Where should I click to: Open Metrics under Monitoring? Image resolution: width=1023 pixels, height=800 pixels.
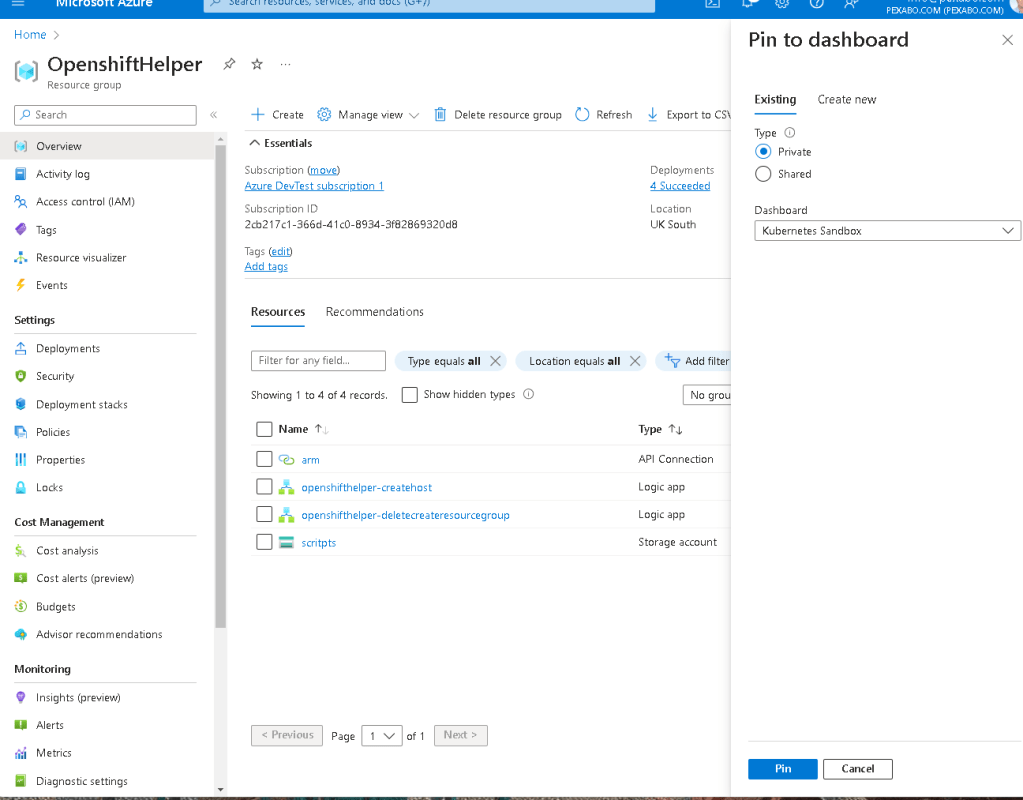click(x=53, y=753)
